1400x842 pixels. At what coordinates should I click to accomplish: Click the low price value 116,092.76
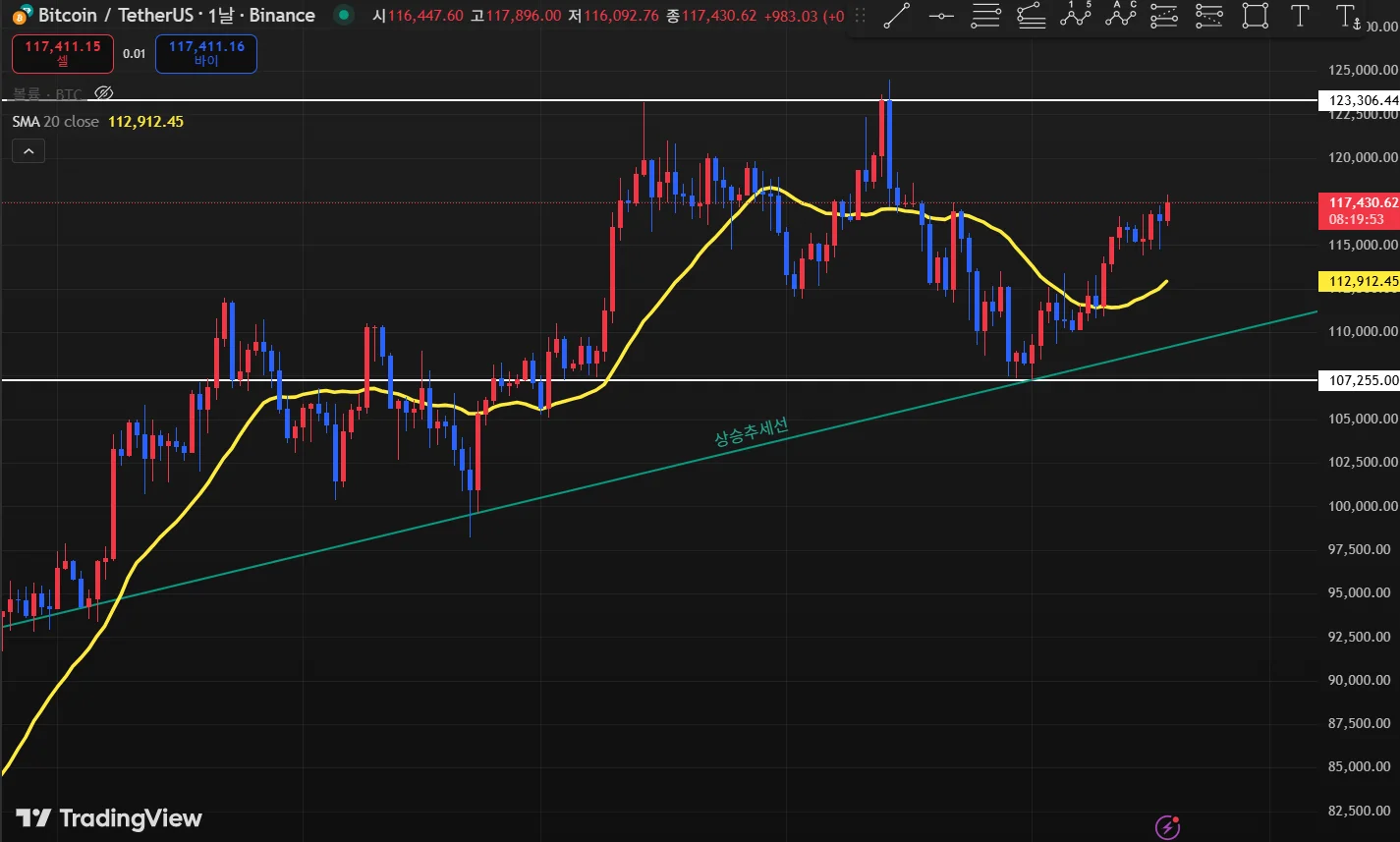(x=622, y=15)
